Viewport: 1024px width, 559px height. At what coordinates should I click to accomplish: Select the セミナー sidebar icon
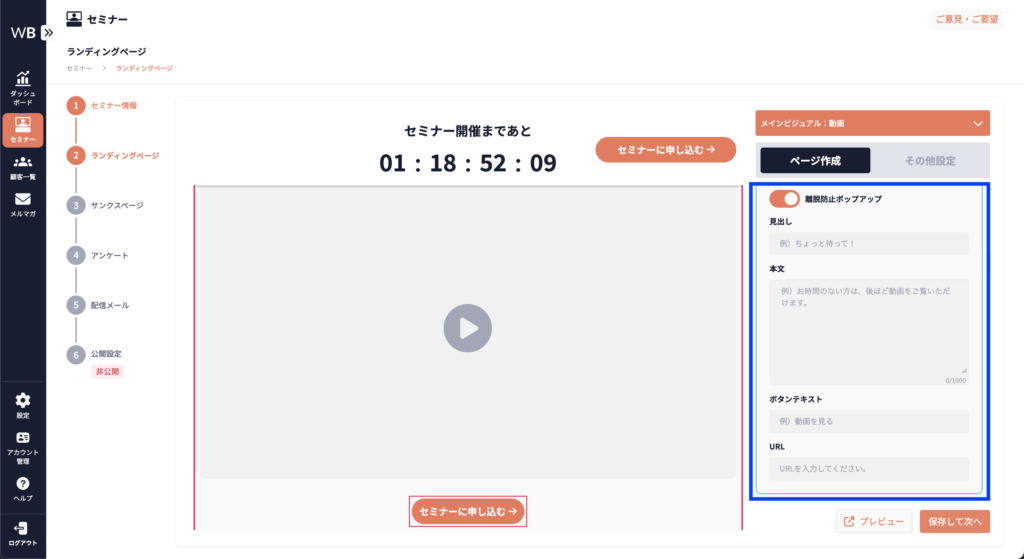click(x=22, y=125)
